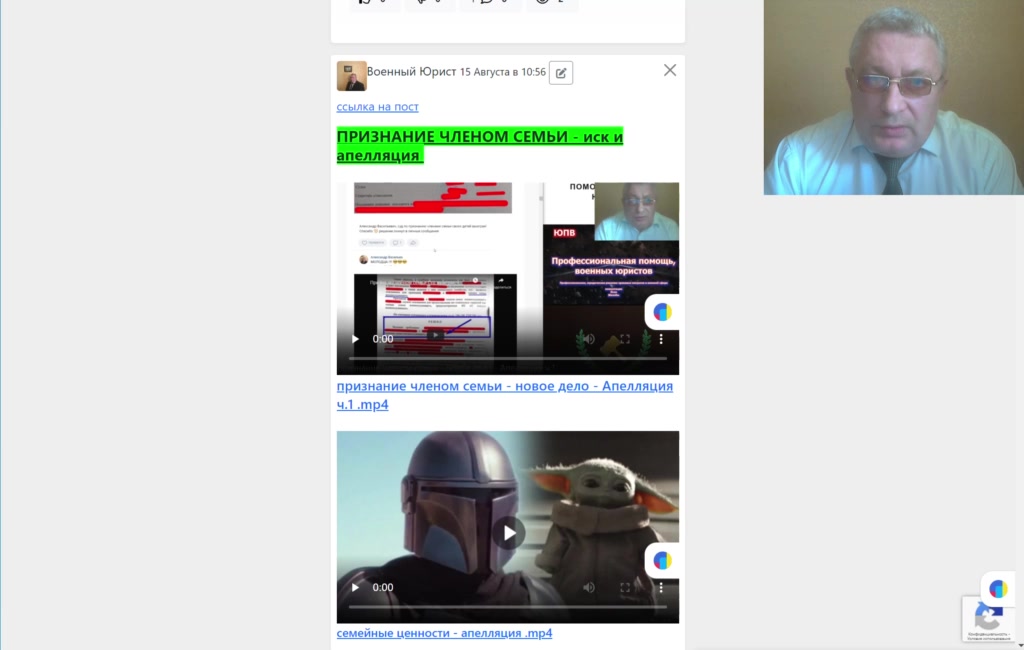Image resolution: width=1024 pixels, height=650 pixels.
Task: Click colored extension badge on first video
Action: pos(662,312)
